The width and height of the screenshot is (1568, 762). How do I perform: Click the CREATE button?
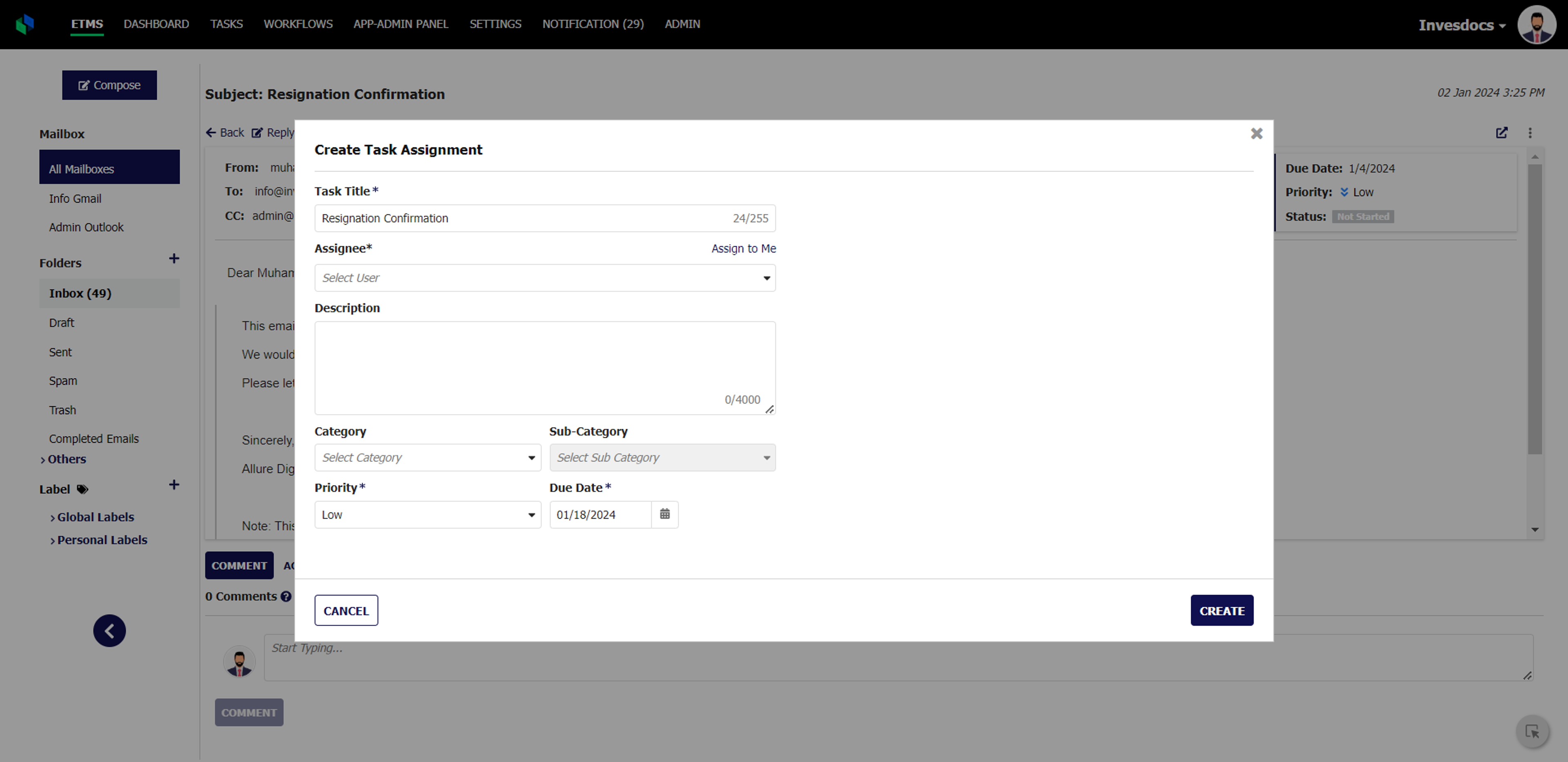coord(1222,610)
